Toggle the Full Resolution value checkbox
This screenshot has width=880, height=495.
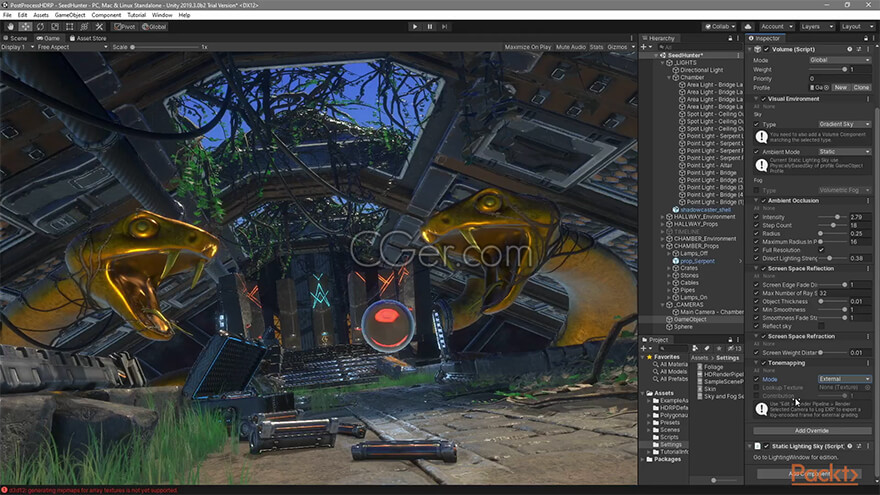(x=822, y=250)
